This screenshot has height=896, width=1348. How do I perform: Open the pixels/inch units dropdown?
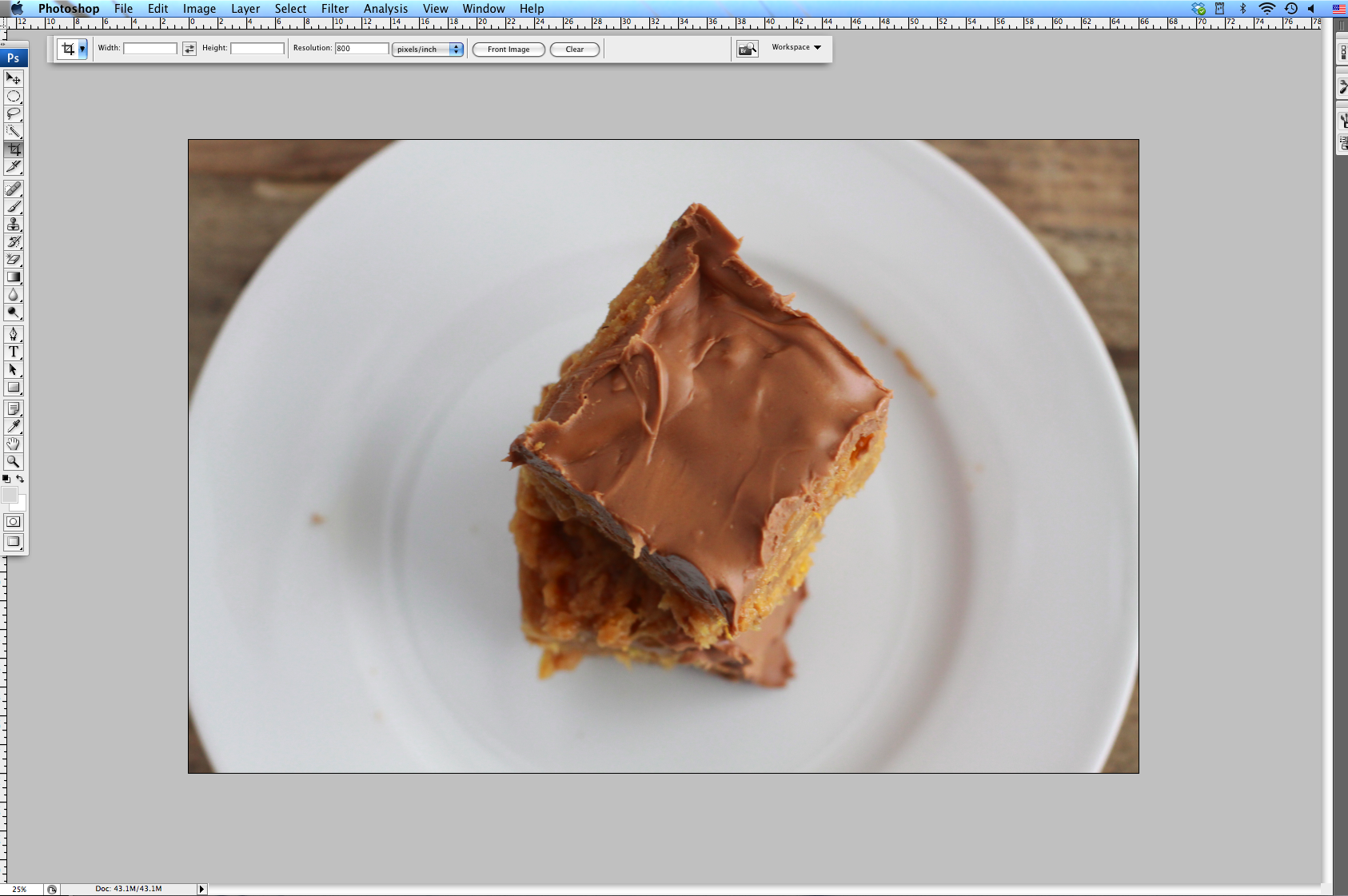pos(428,49)
